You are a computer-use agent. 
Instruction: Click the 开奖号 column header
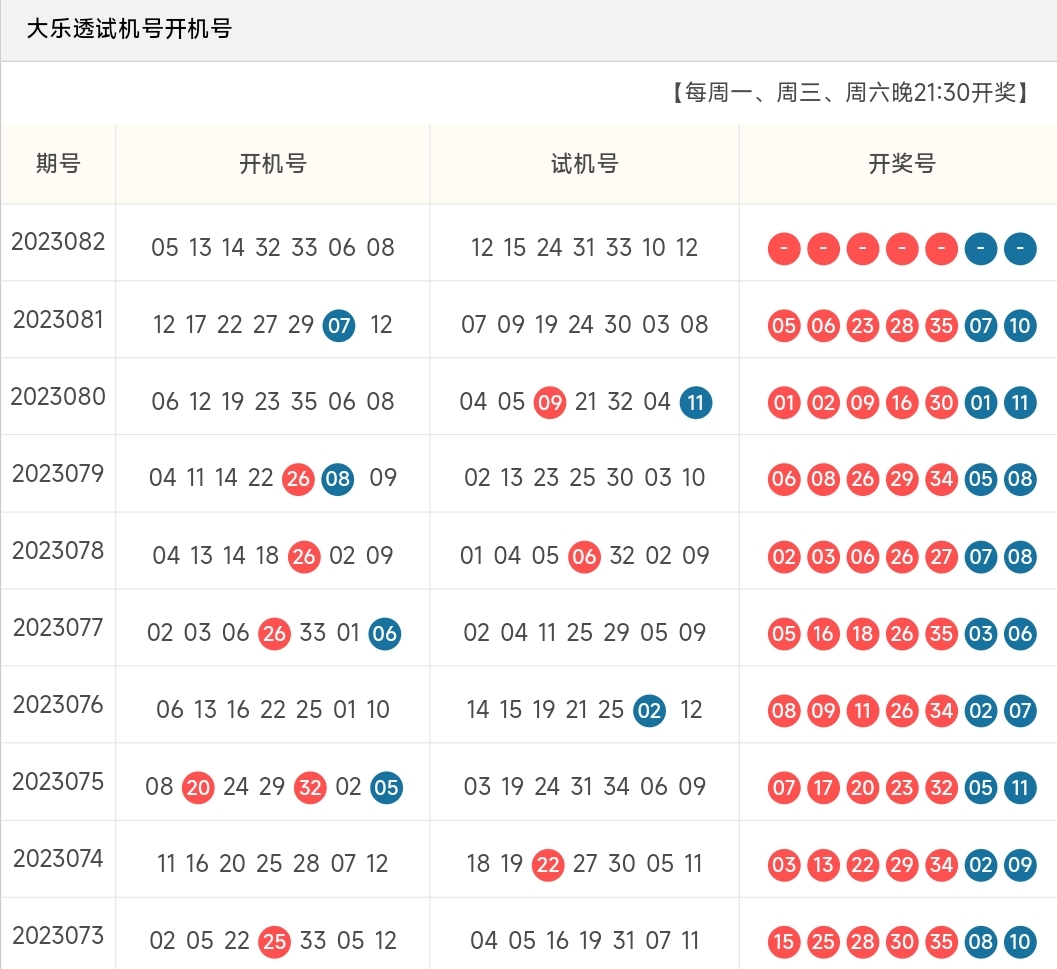coord(902,163)
